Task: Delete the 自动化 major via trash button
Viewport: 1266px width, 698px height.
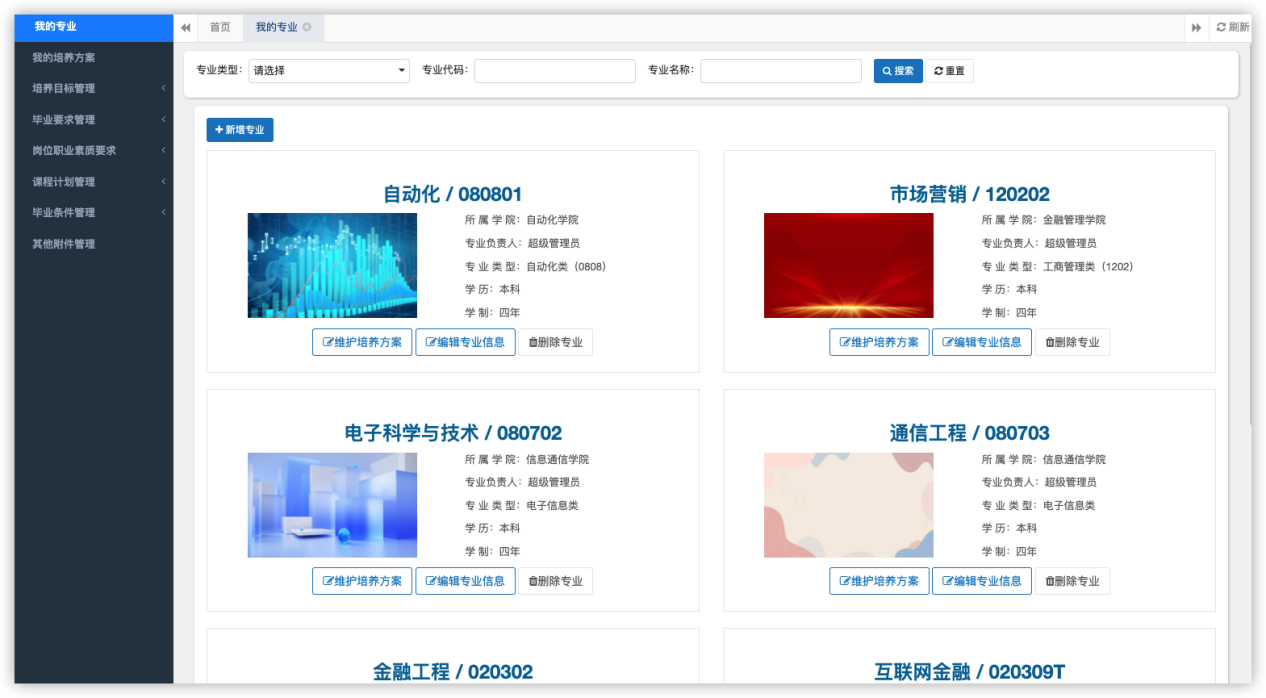Action: coord(555,342)
